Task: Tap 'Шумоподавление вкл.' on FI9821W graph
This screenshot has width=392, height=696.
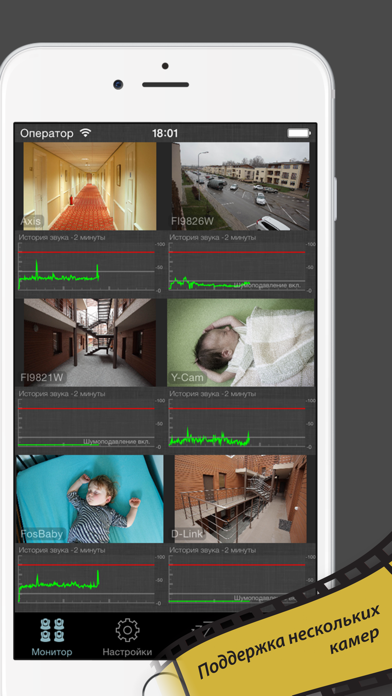Action: tap(117, 441)
